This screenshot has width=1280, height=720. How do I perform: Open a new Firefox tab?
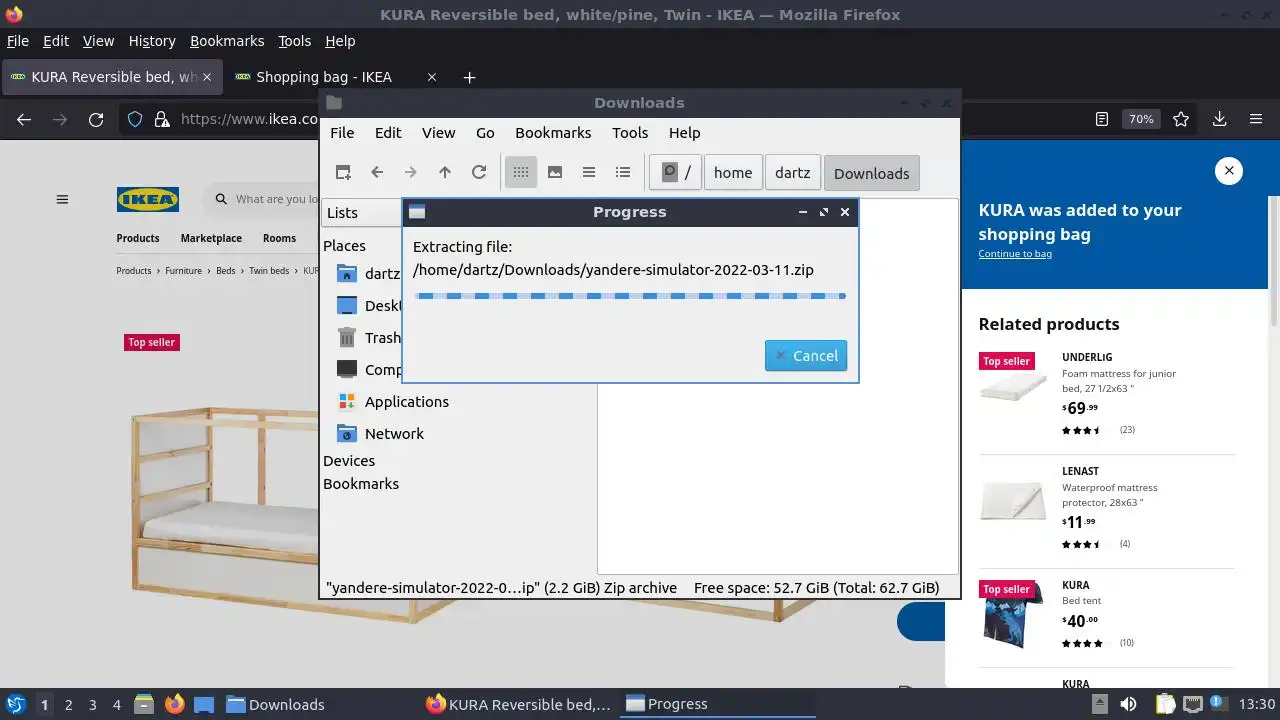point(469,77)
